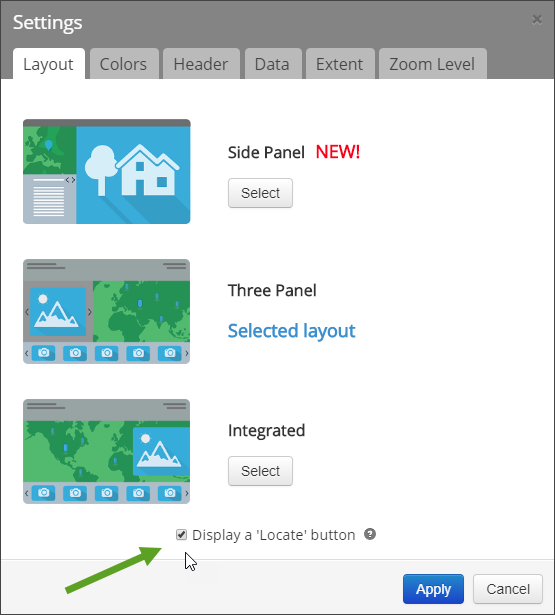The height and width of the screenshot is (615, 555).
Task: Click the help question mark icon beside Locate
Action: tap(370, 534)
